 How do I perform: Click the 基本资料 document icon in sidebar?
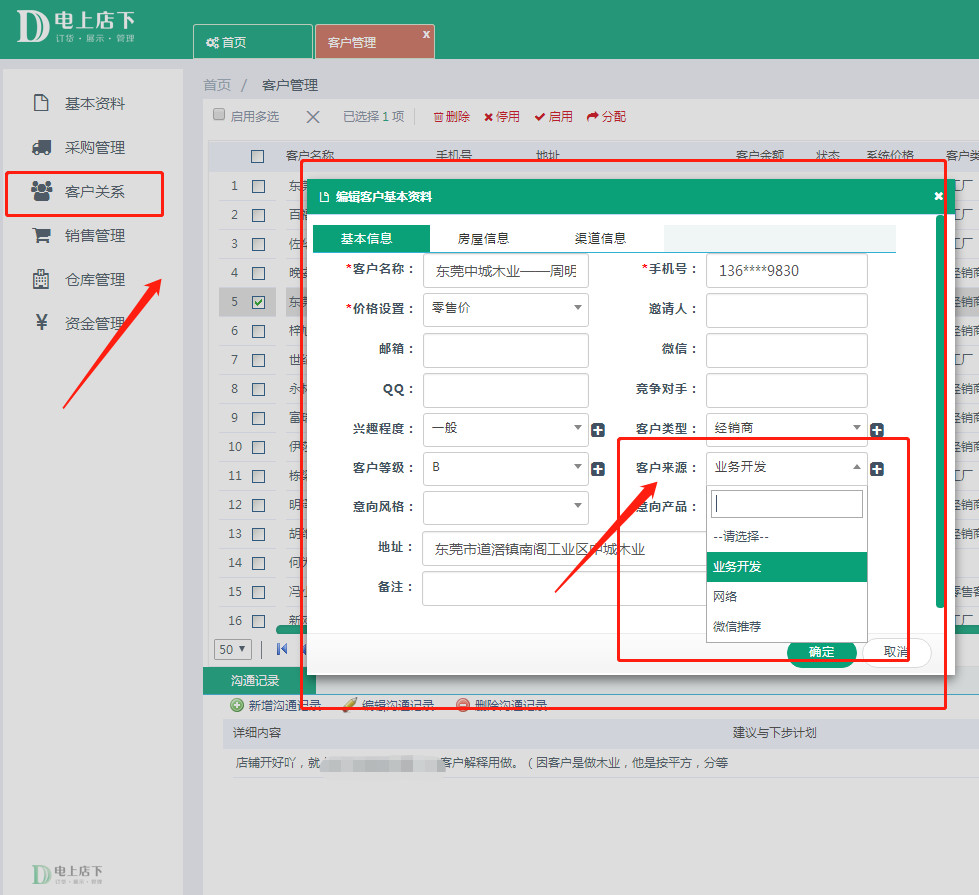[x=41, y=103]
